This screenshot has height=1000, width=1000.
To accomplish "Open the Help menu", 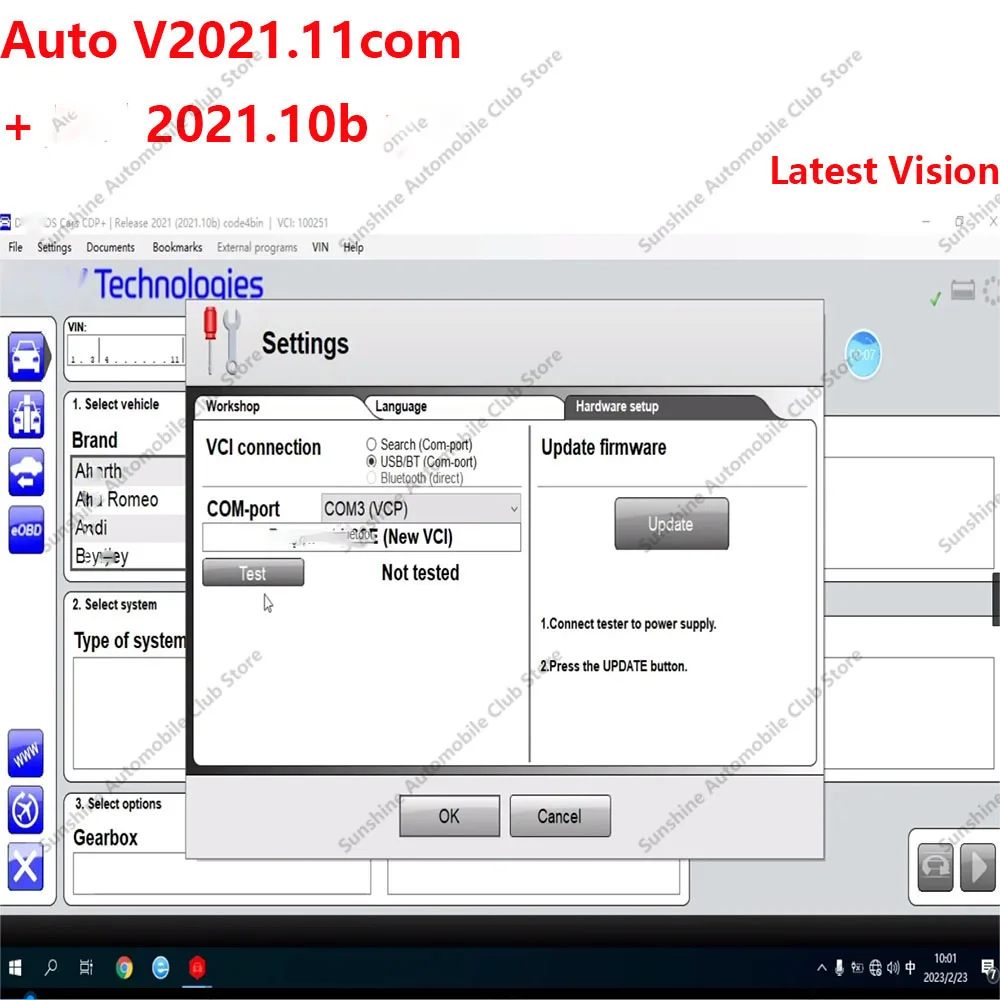I will point(353,247).
